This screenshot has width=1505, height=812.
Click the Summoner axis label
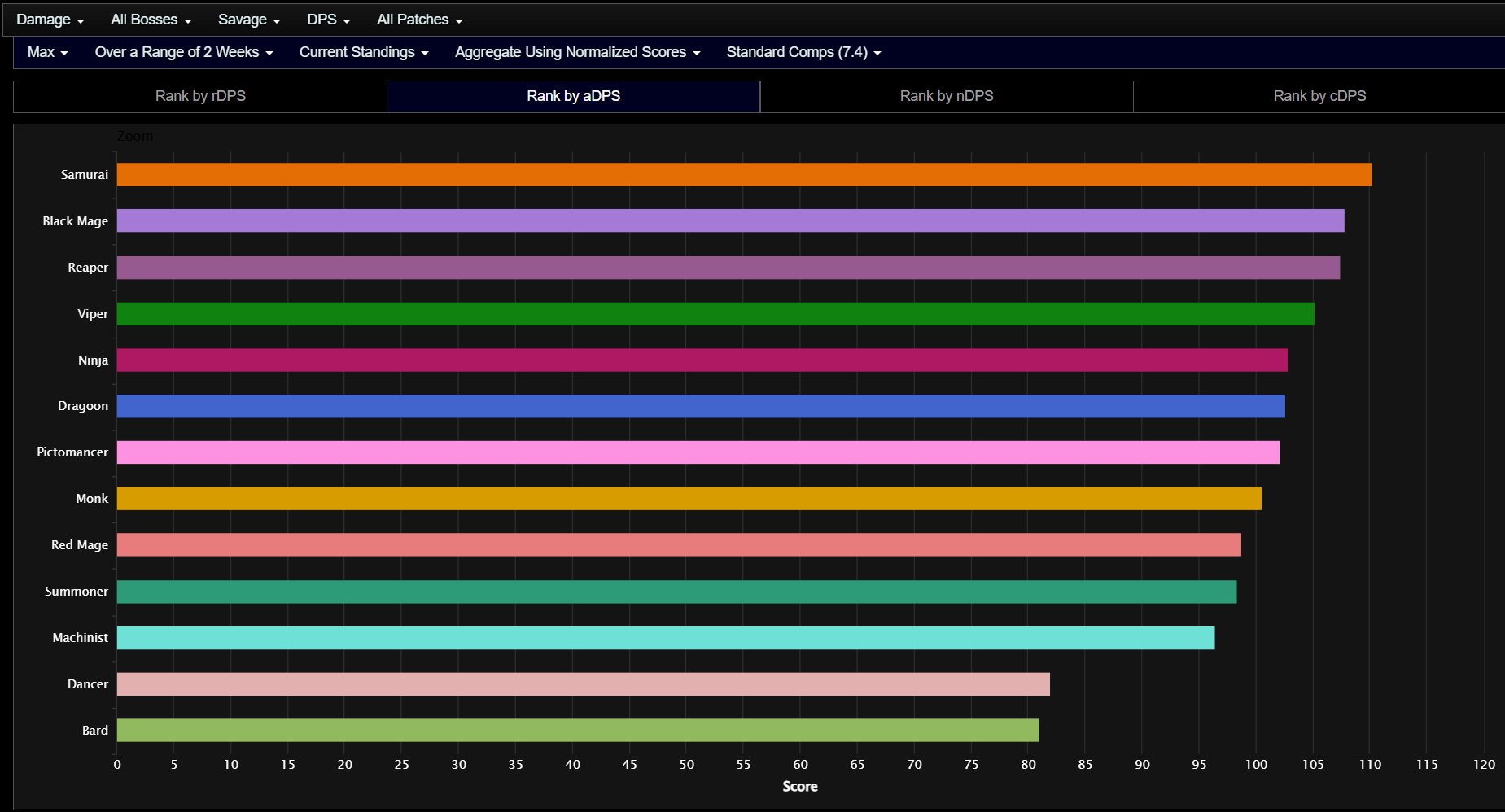(77, 592)
